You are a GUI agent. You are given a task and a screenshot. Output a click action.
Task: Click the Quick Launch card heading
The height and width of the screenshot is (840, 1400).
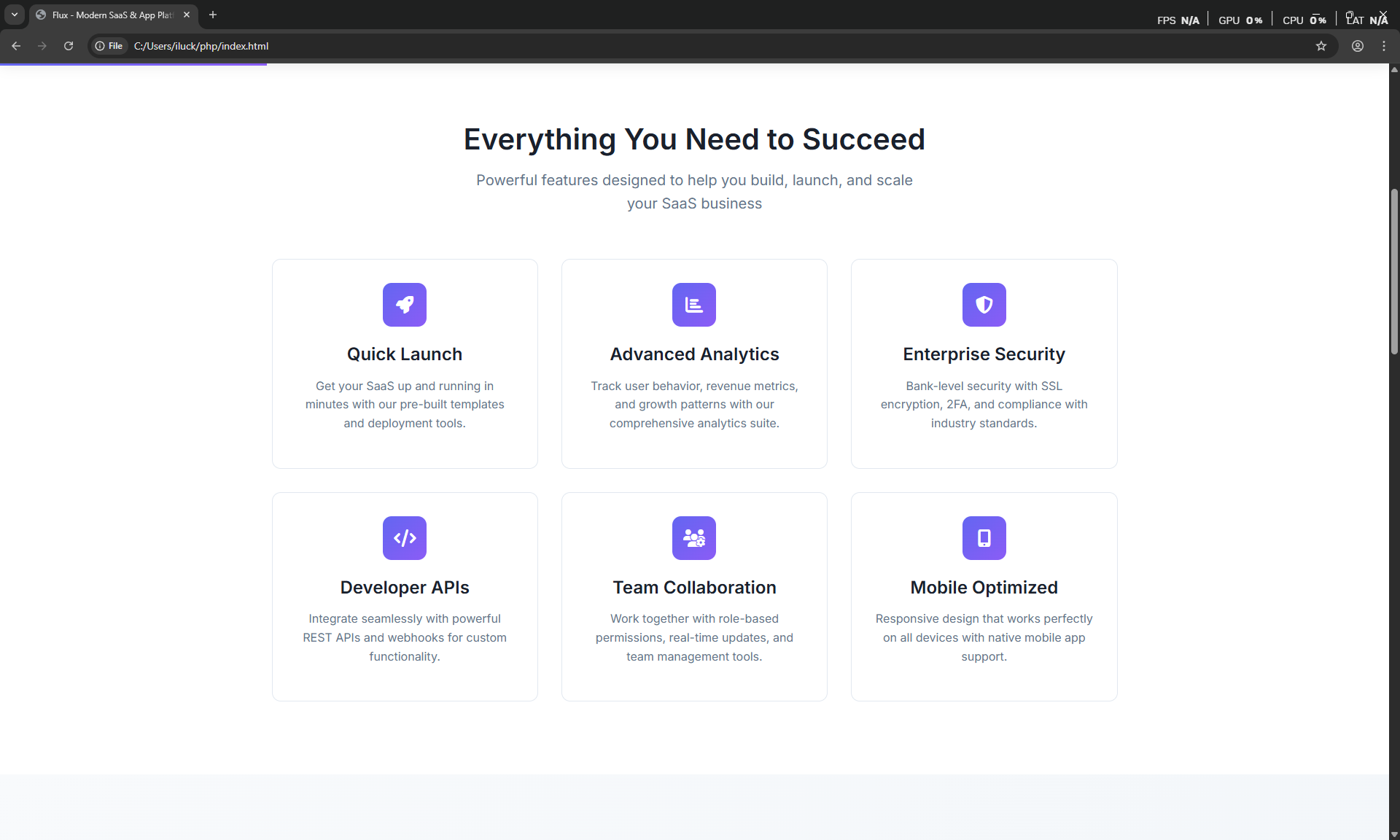click(405, 354)
